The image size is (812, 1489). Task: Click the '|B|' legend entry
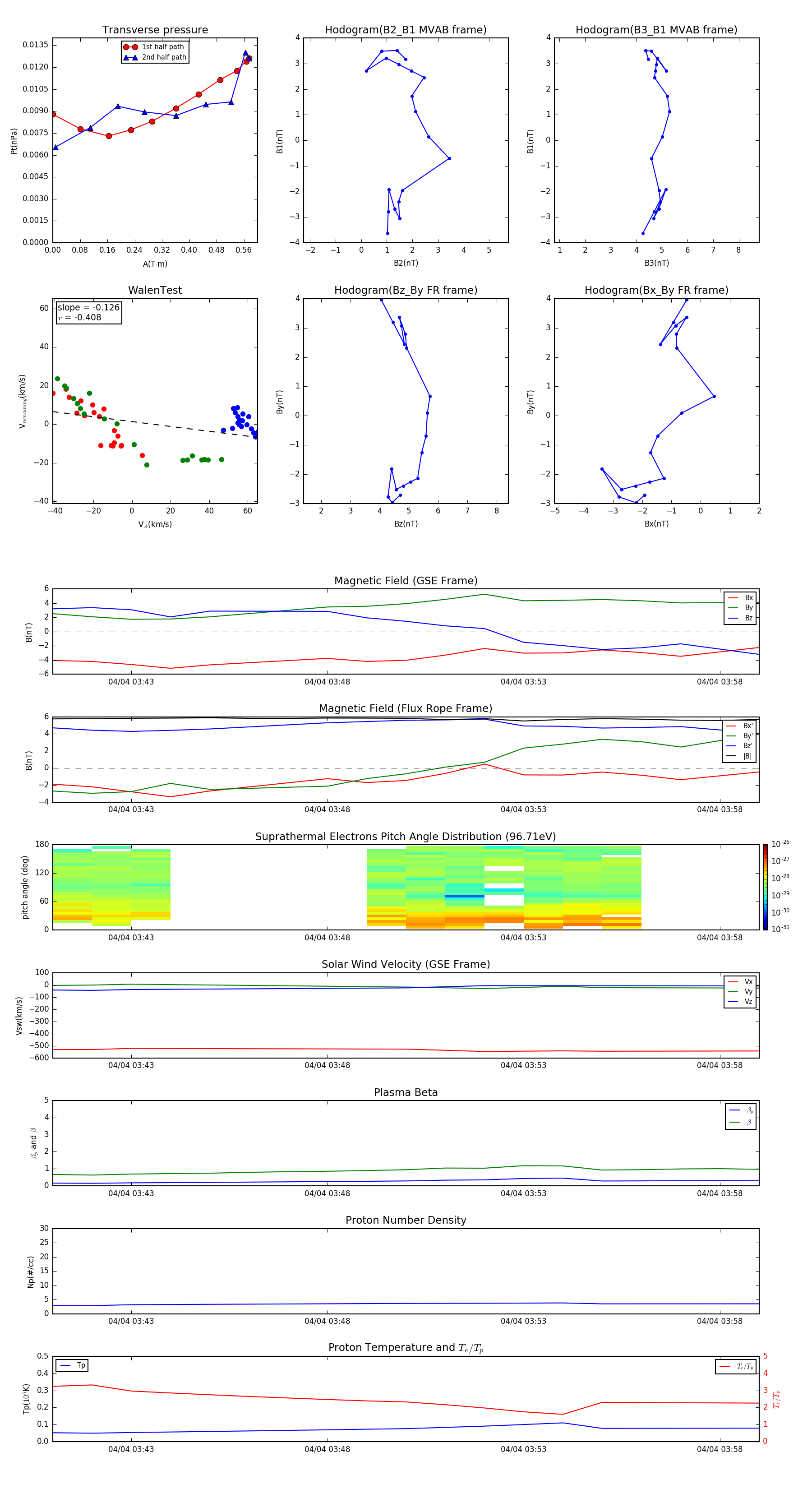[x=740, y=756]
